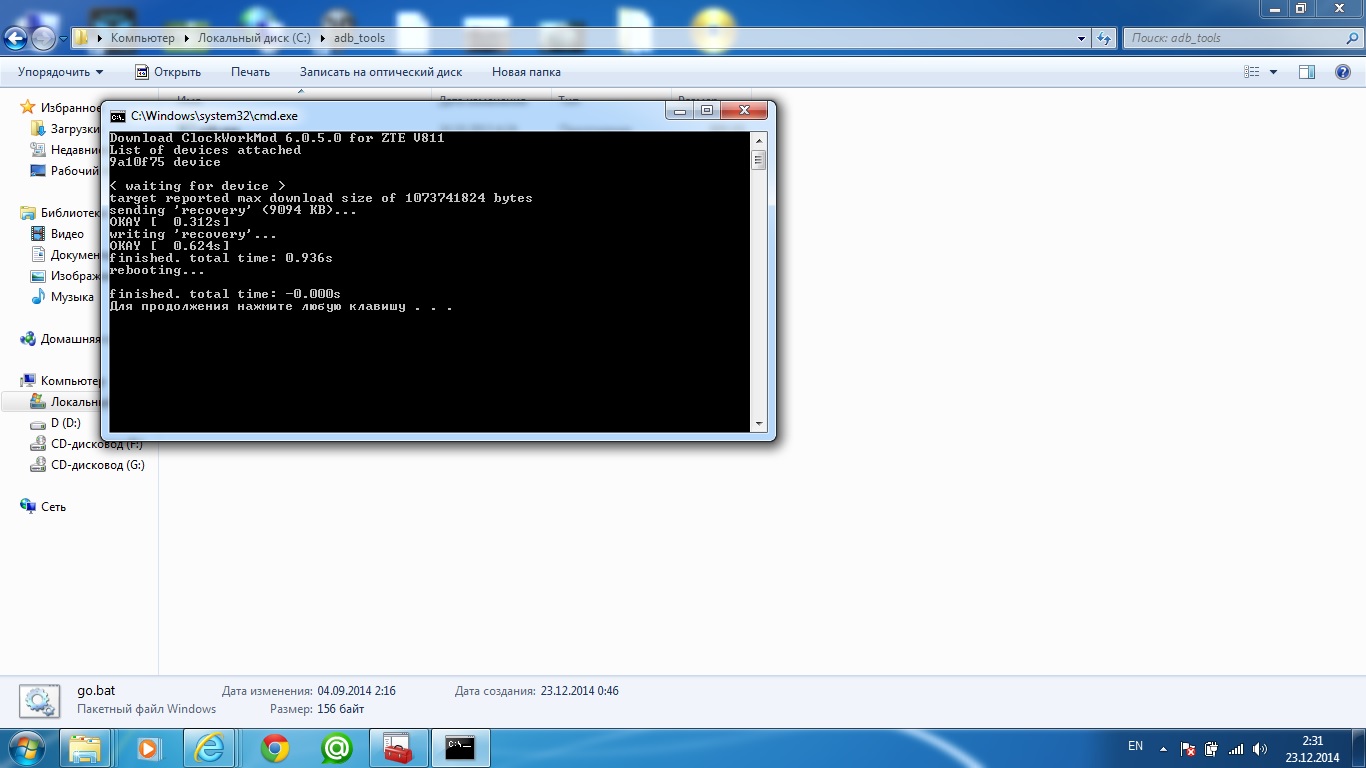
Task: Click Новая папка in the toolbar
Action: coord(526,72)
